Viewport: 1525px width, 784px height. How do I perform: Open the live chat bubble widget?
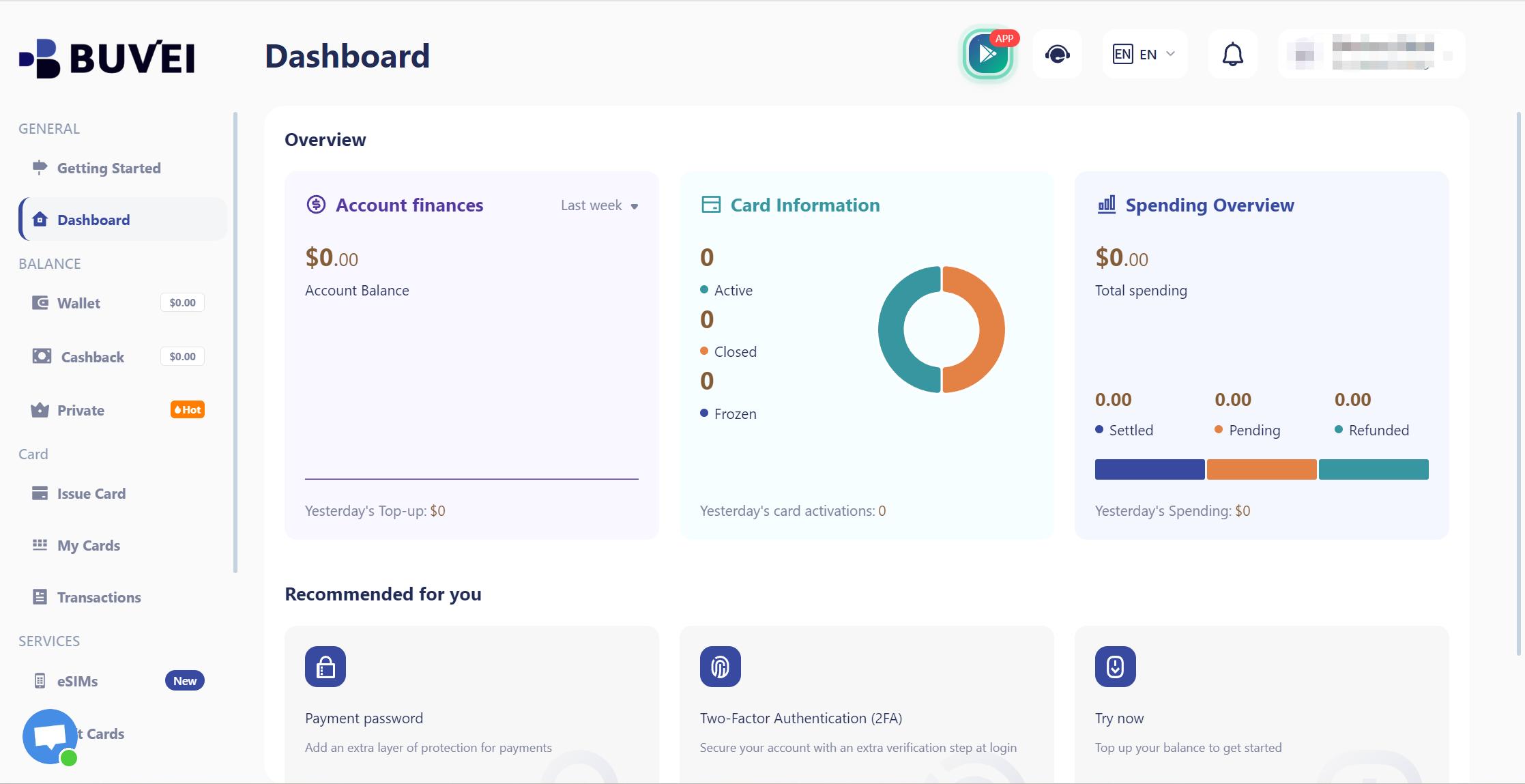pyautogui.click(x=50, y=737)
